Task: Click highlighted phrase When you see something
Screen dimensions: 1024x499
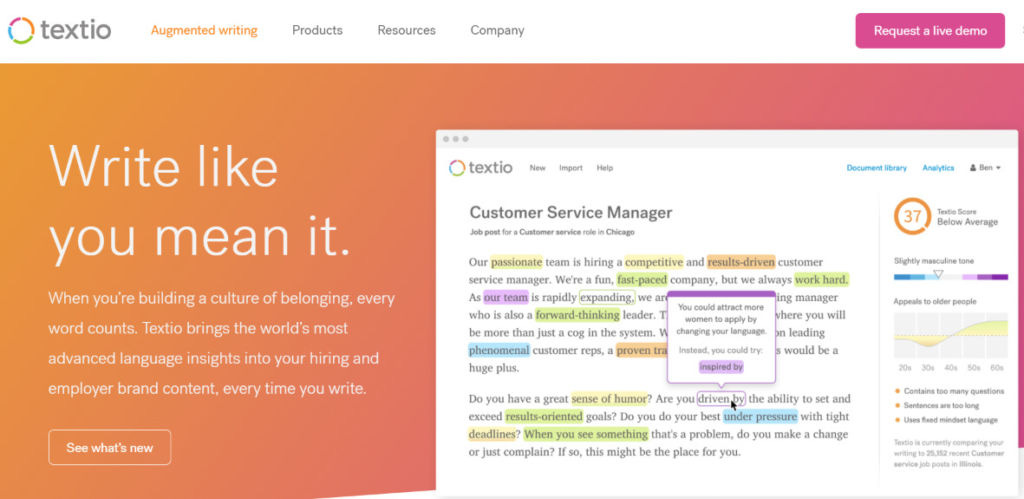Action: [586, 434]
